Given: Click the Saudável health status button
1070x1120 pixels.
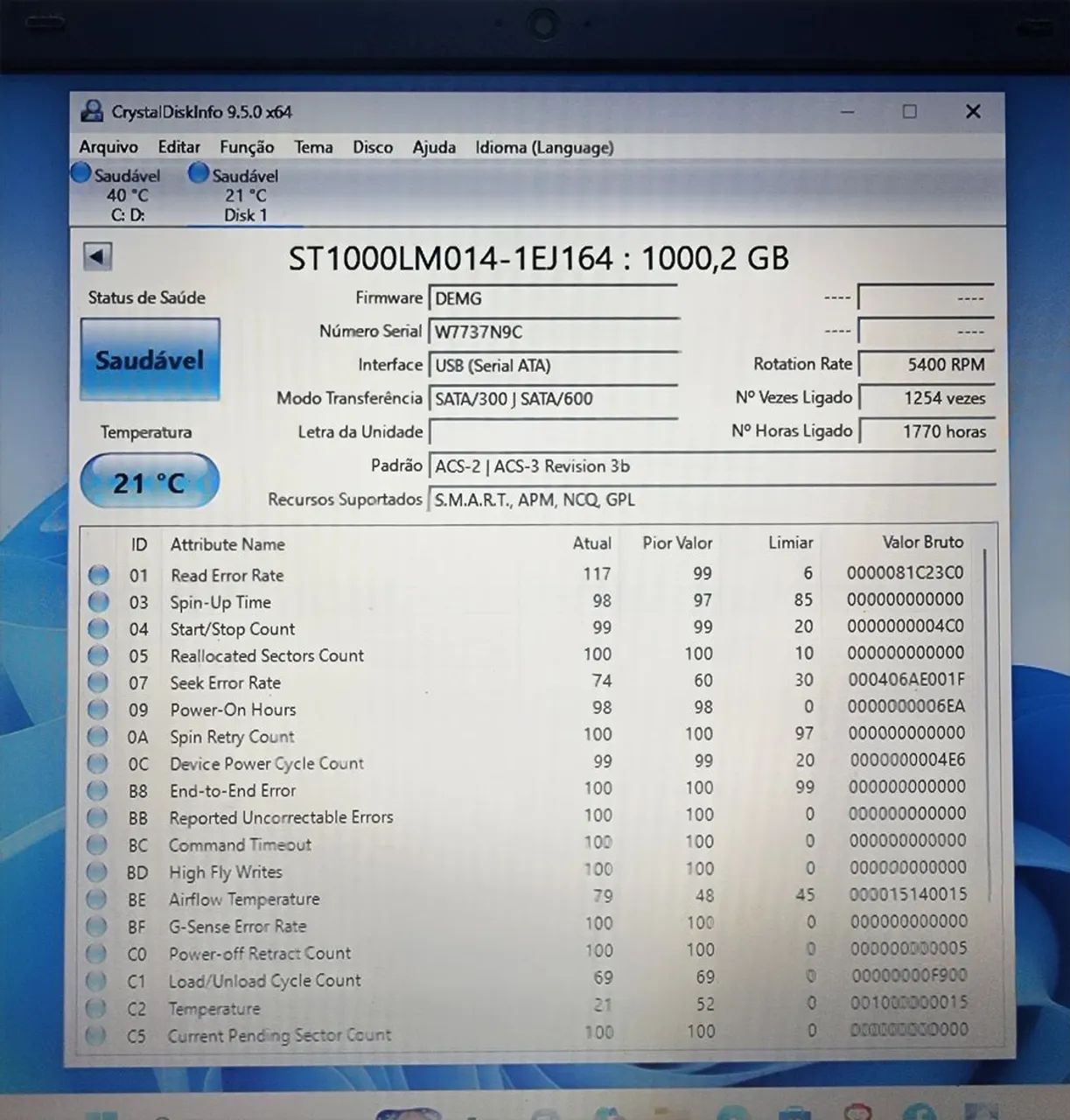Looking at the screenshot, I should [x=150, y=360].
